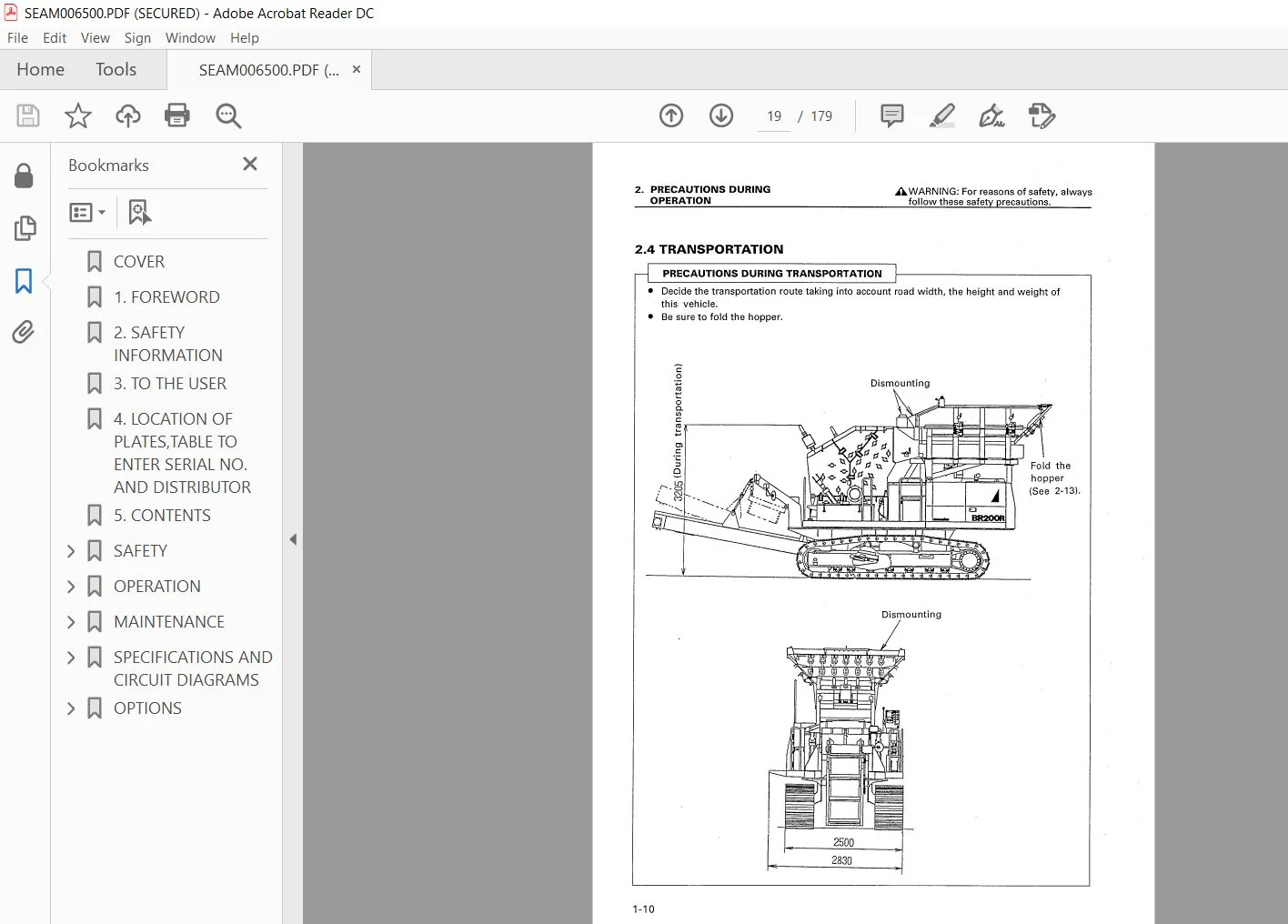Jump to 1. FOREWORD bookmark

tap(166, 297)
